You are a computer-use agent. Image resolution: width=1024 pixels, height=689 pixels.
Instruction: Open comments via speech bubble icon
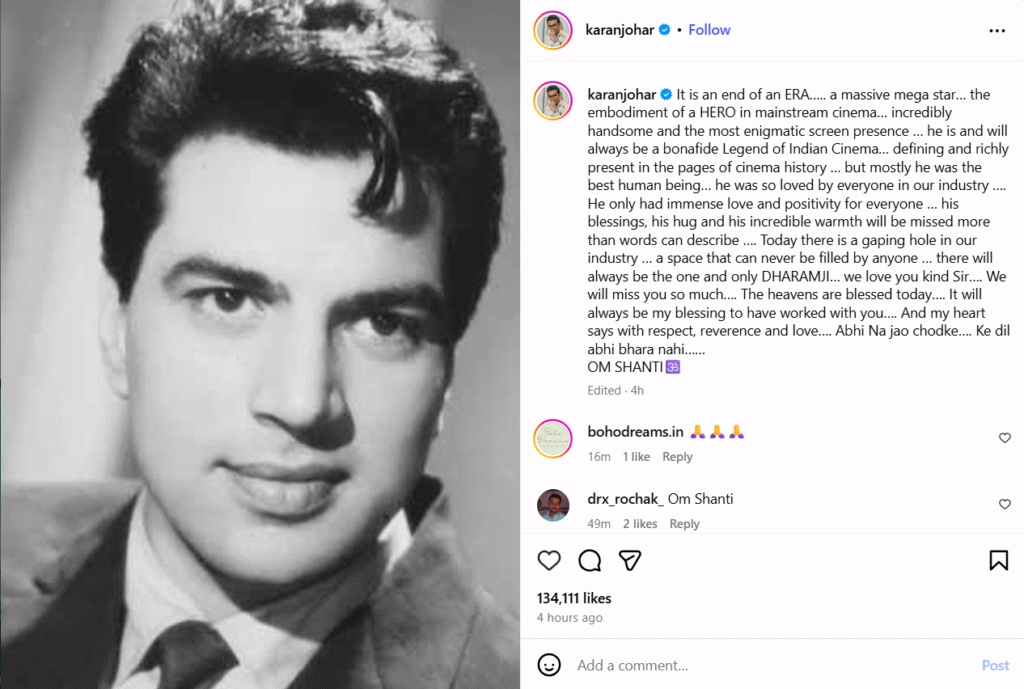pos(589,560)
